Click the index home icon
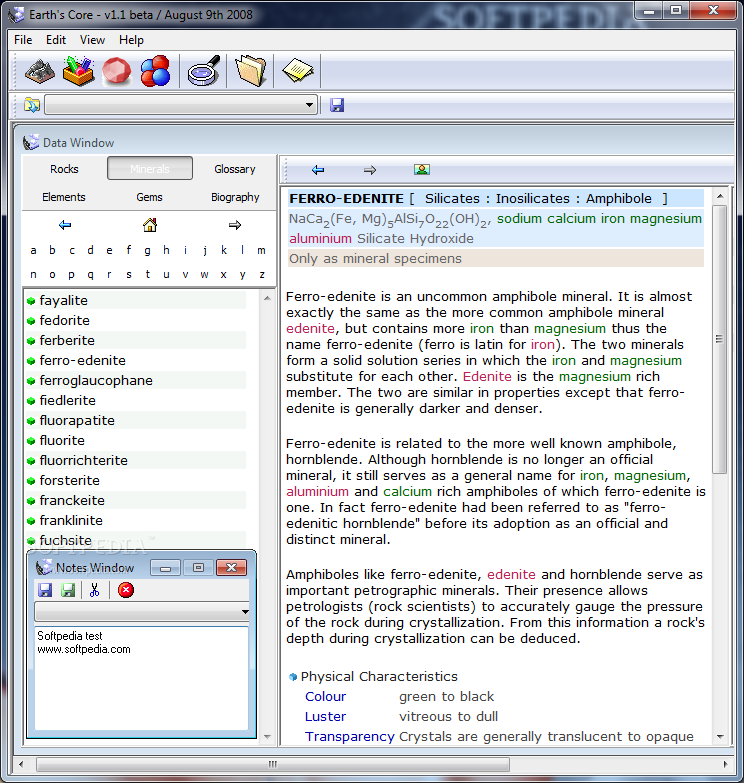Viewport: 744px width, 783px height. point(150,225)
